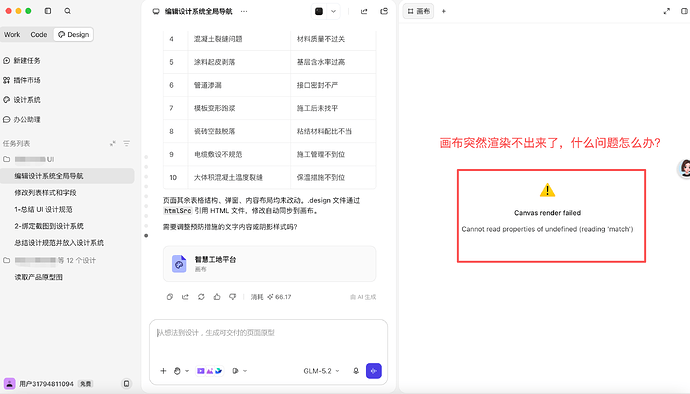Image resolution: width=690 pixels, height=394 pixels.
Task: Click table cell 管道渗漏
Action: click(x=208, y=85)
